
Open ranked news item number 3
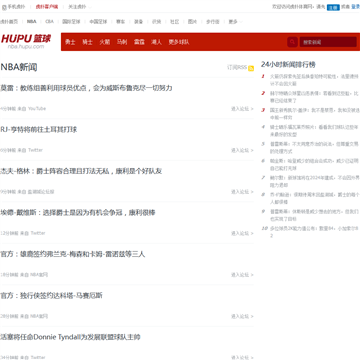[x=314, y=114]
